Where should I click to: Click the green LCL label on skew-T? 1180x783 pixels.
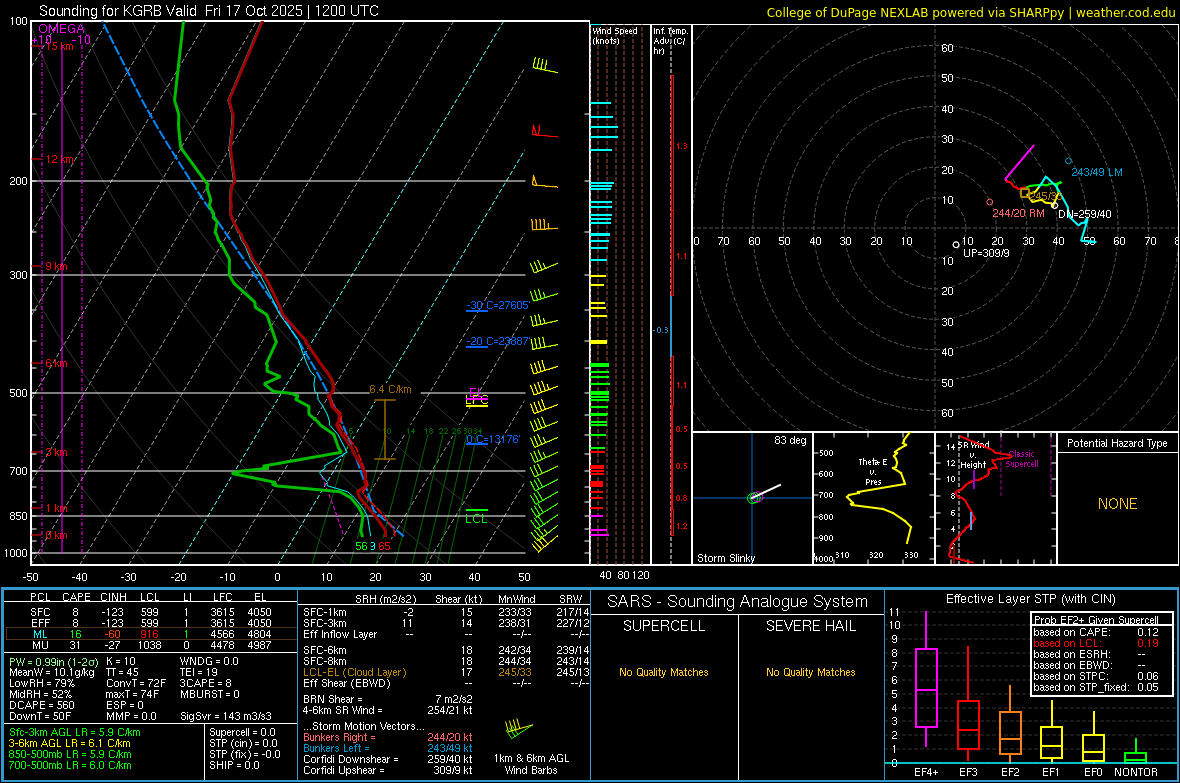[x=476, y=519]
